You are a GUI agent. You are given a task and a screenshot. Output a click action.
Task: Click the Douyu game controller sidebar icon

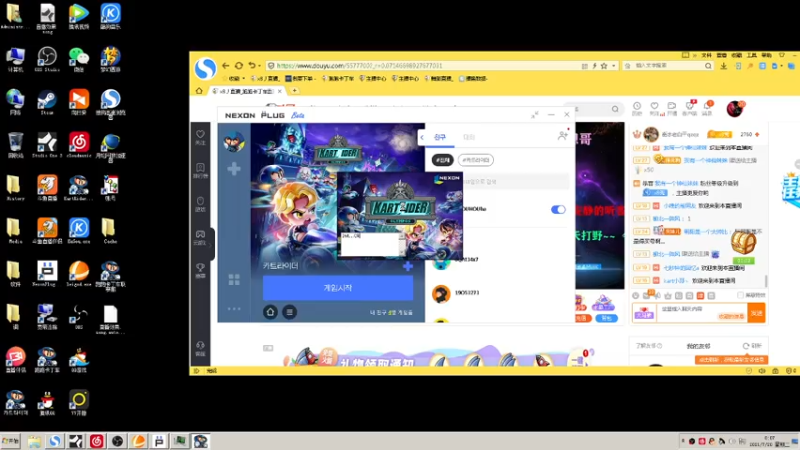201,236
